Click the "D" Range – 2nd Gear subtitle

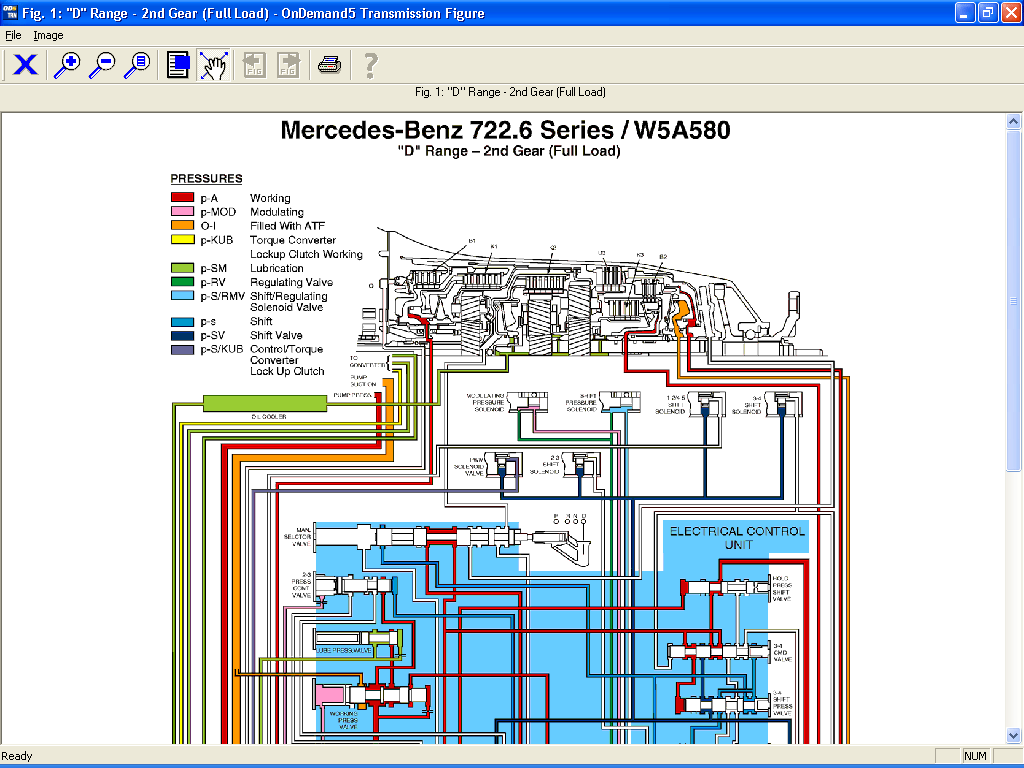509,151
